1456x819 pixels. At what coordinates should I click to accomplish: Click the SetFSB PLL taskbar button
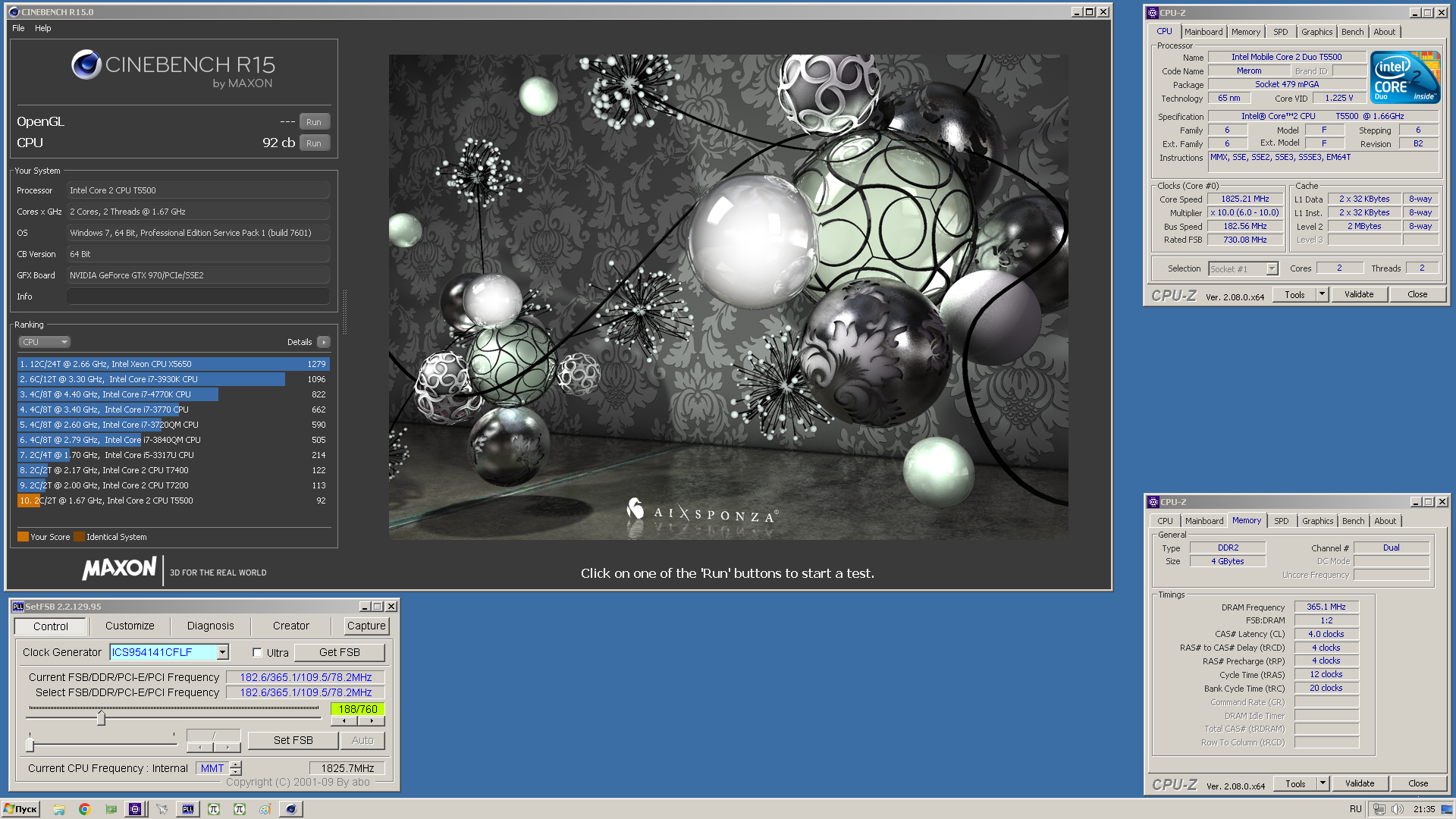188,809
